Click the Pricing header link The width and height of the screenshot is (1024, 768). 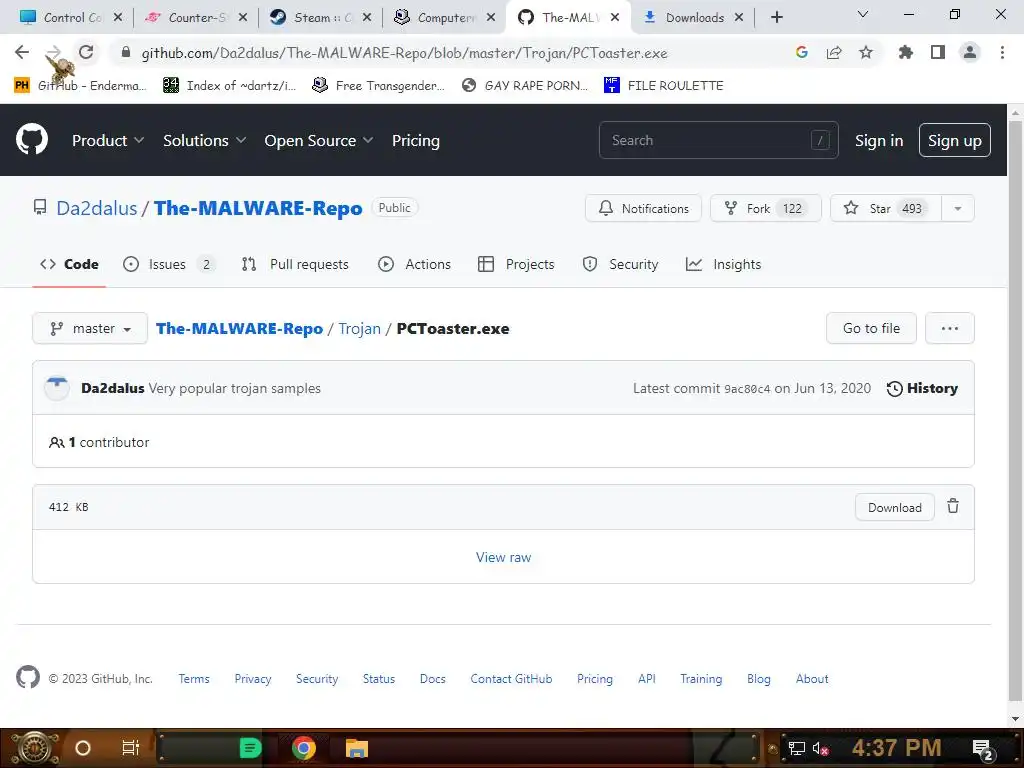point(415,140)
